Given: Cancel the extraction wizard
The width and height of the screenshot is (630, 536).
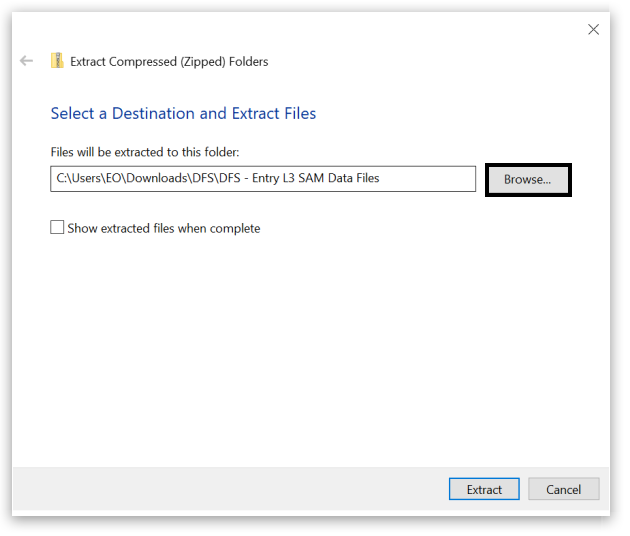Looking at the screenshot, I should point(563,489).
